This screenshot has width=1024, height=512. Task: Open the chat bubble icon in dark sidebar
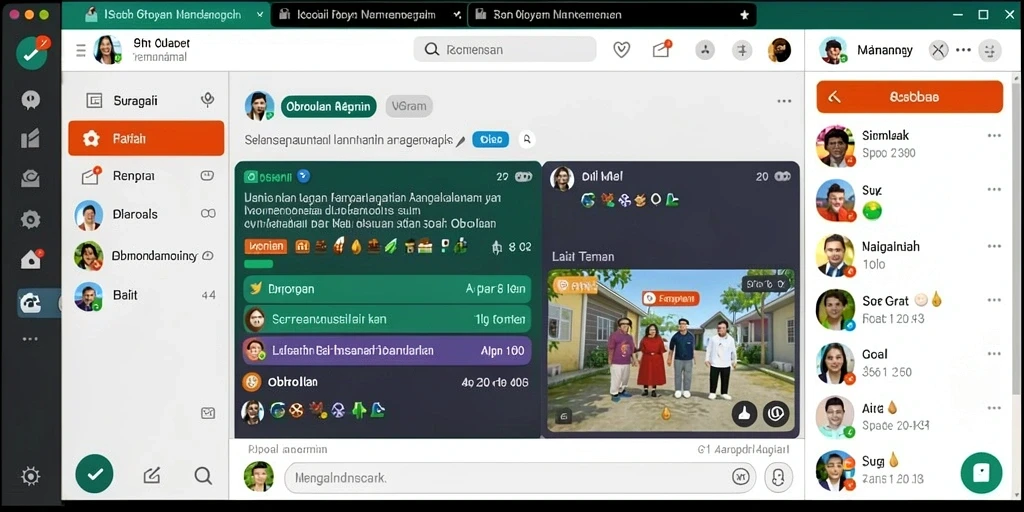(30, 100)
